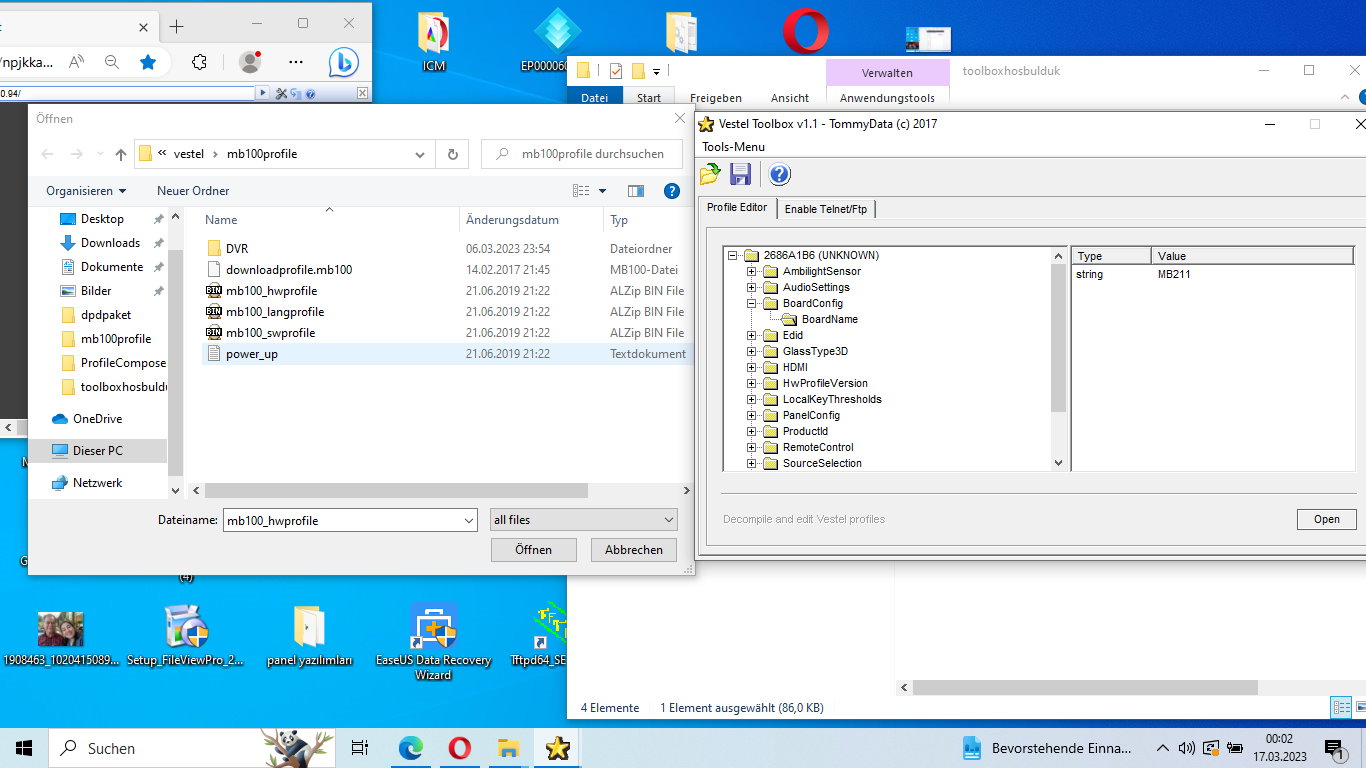Open Edge three-dot settings menu
This screenshot has height=768, width=1366.
296,62
